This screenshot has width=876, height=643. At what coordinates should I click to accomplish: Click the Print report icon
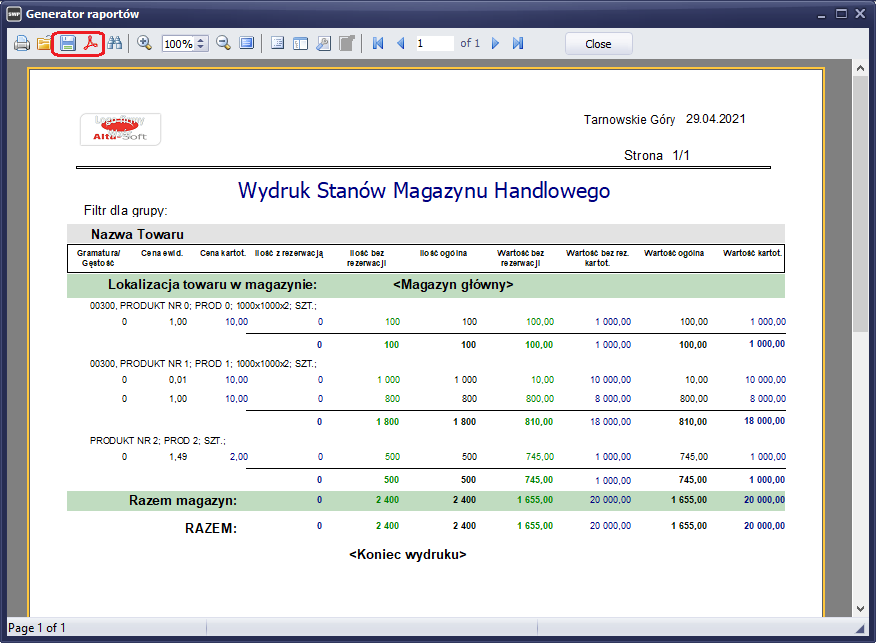(x=21, y=44)
